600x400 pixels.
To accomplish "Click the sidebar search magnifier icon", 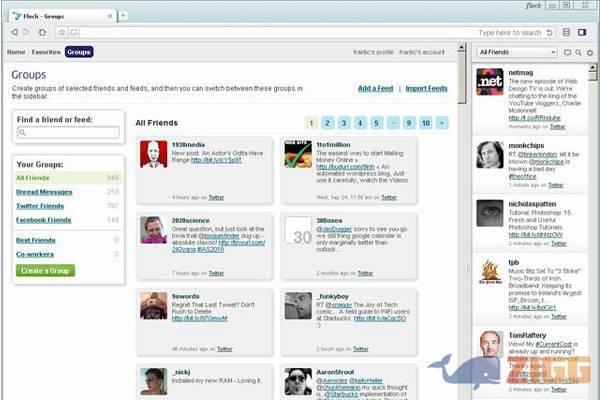I will pos(578,52).
